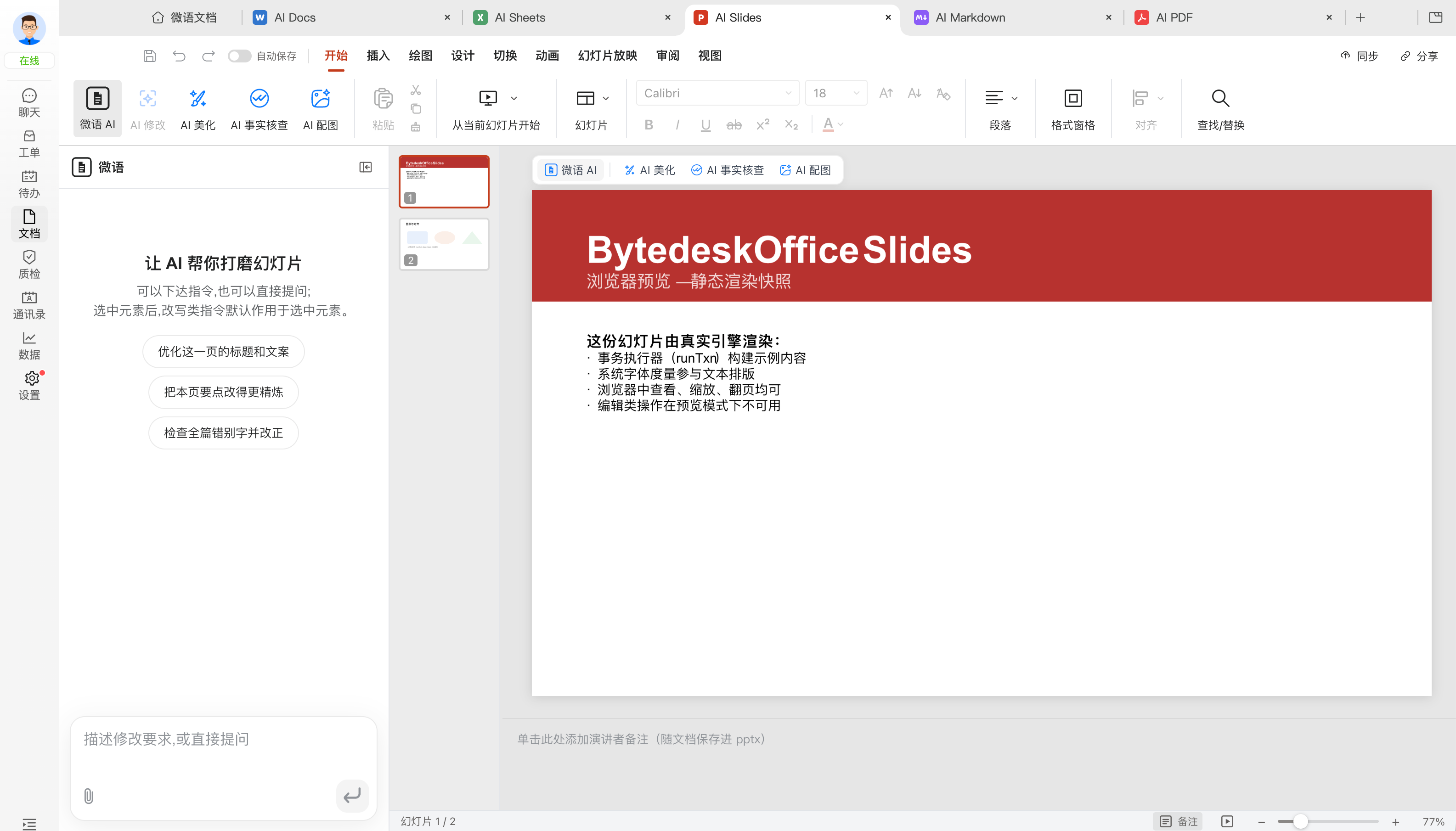The image size is (1456, 831).
Task: Toggle superscript formatting
Action: coord(762,124)
